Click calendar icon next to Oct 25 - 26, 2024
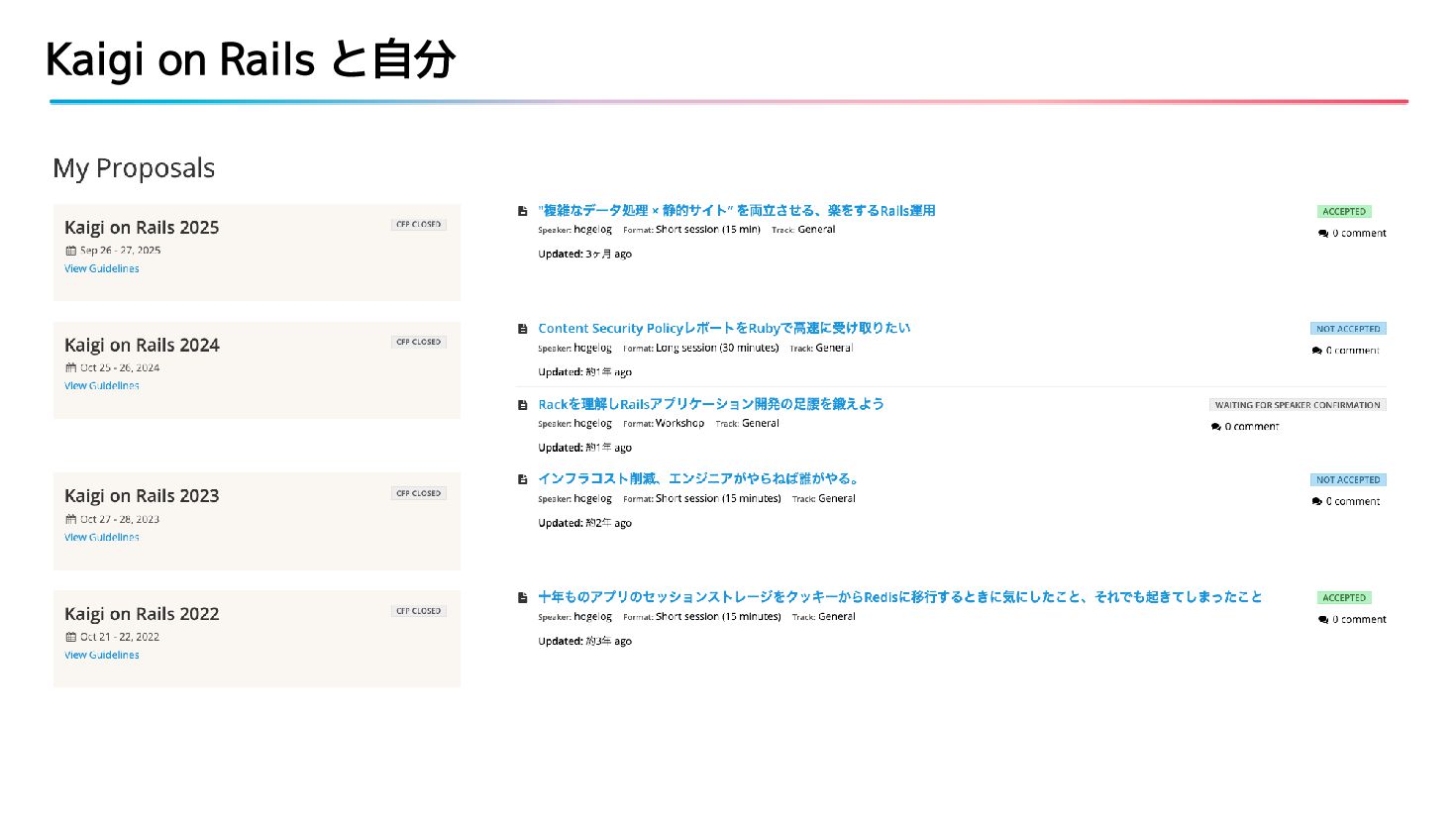 click(x=70, y=368)
